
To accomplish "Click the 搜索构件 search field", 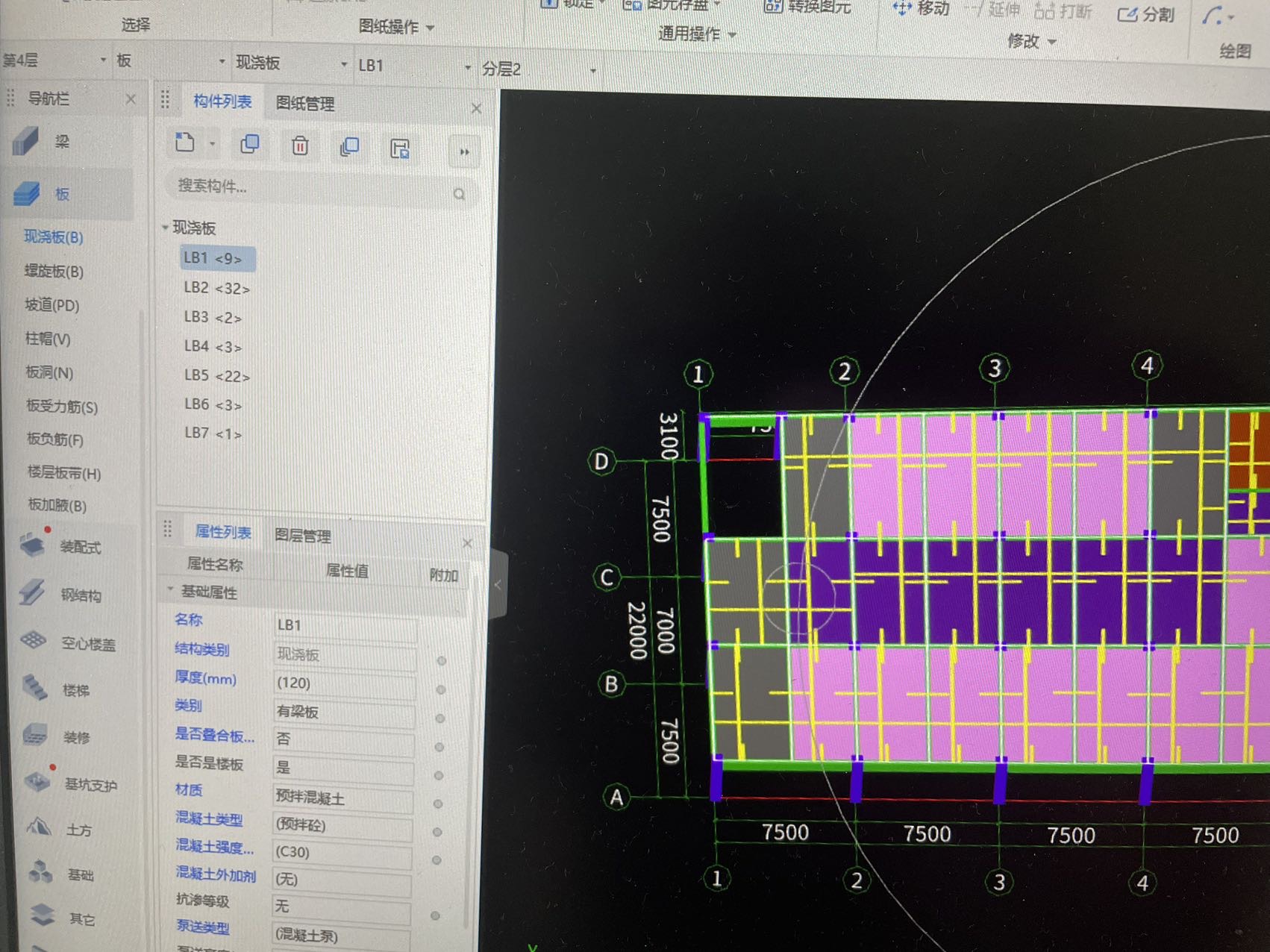I will pos(321,188).
